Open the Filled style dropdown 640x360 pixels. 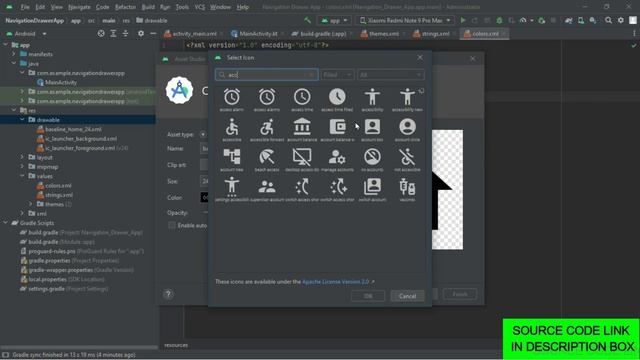click(337, 75)
